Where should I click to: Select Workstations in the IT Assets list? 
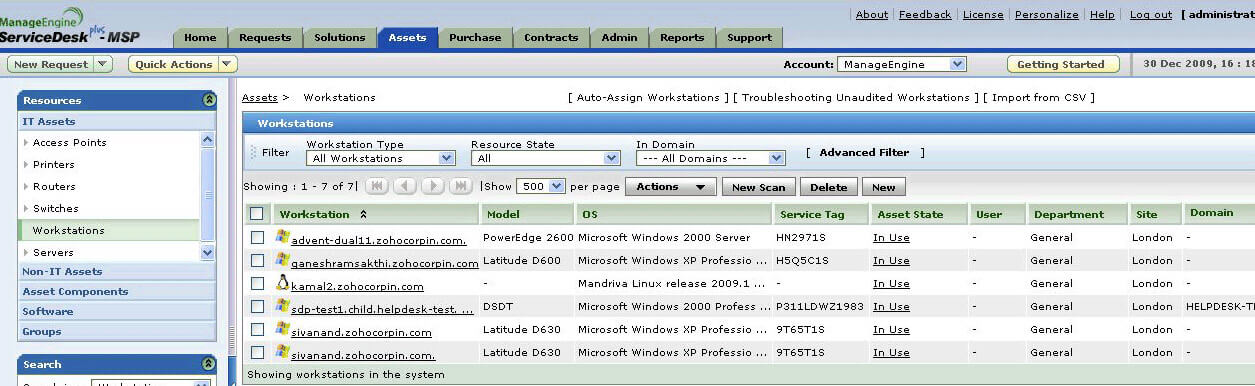(108, 231)
